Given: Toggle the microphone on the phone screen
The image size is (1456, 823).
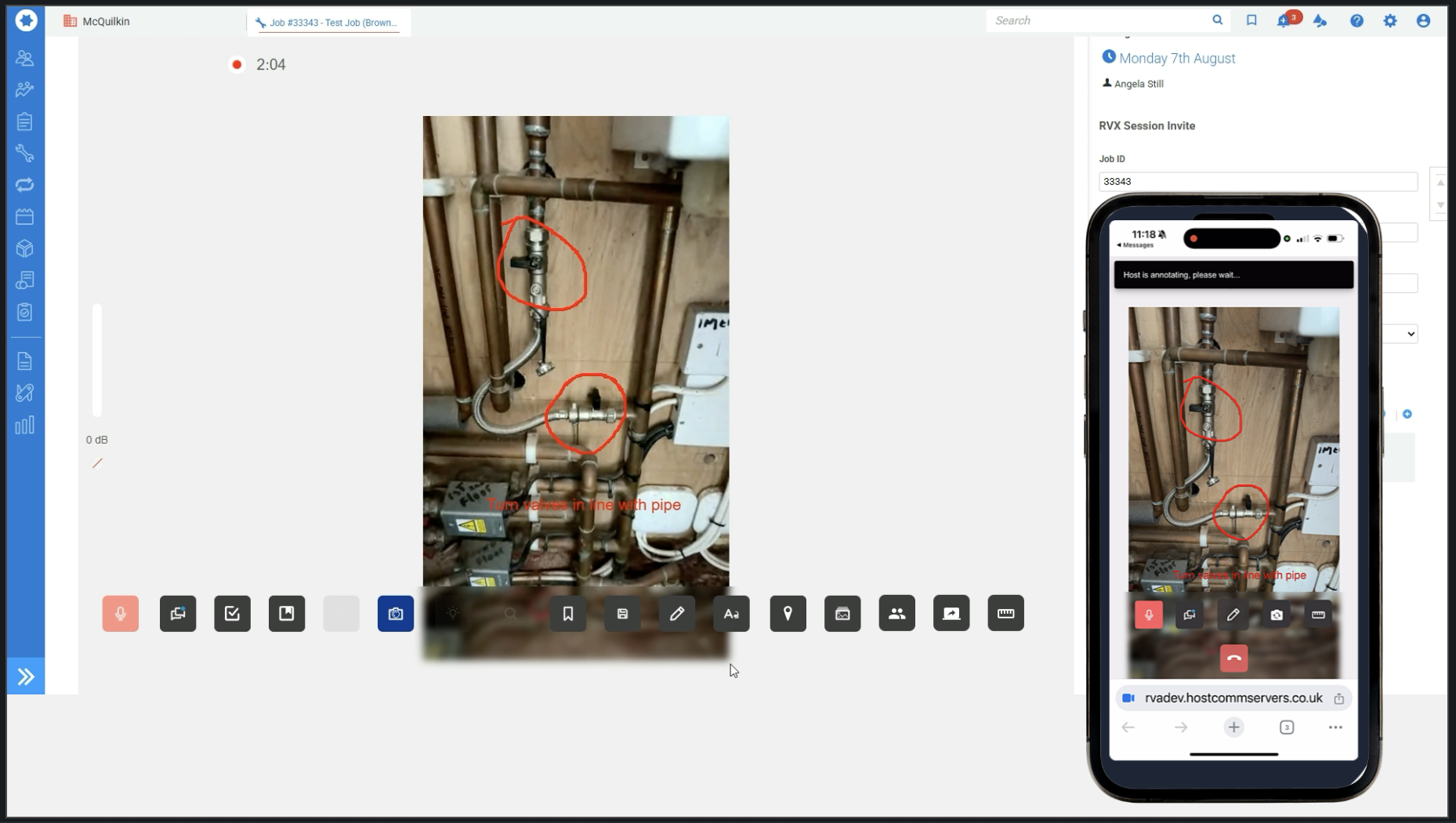Looking at the screenshot, I should pyautogui.click(x=1149, y=615).
